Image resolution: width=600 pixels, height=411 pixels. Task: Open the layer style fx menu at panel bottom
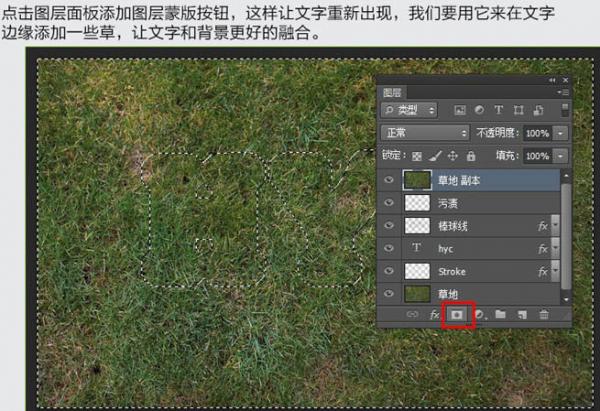tap(435, 314)
